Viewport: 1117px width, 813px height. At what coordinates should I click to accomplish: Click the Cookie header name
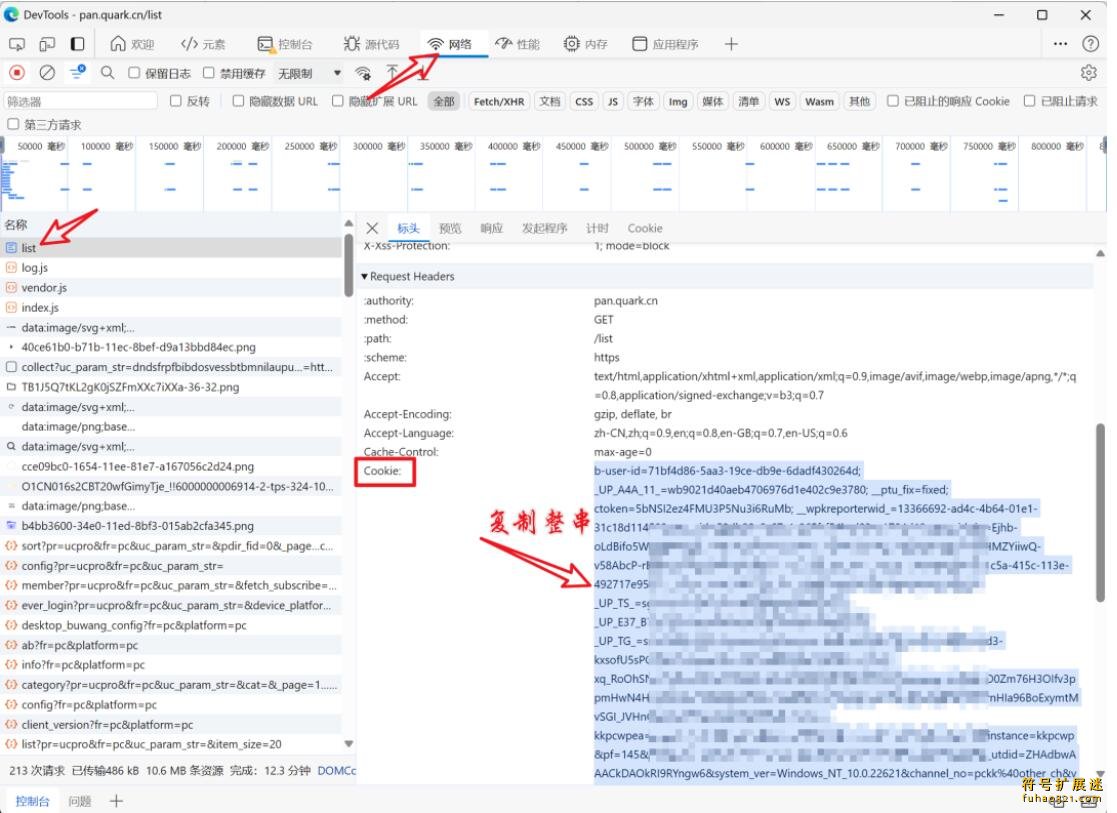(x=383, y=471)
